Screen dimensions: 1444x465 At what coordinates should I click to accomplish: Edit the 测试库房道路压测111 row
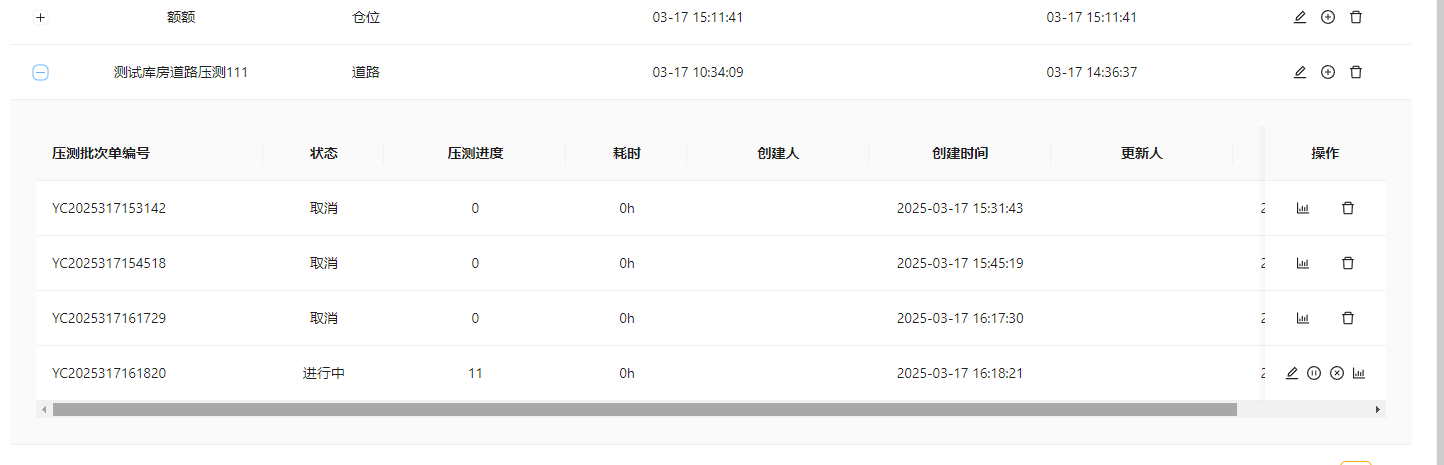1300,72
